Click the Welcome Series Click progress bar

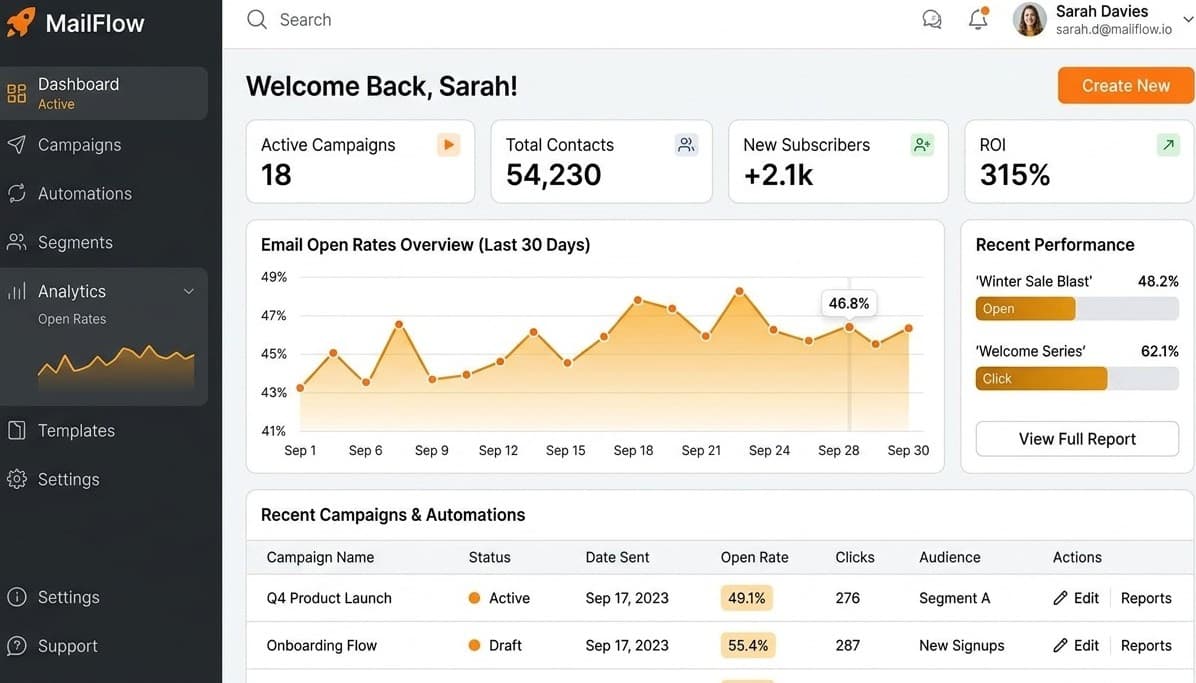[x=1077, y=379]
